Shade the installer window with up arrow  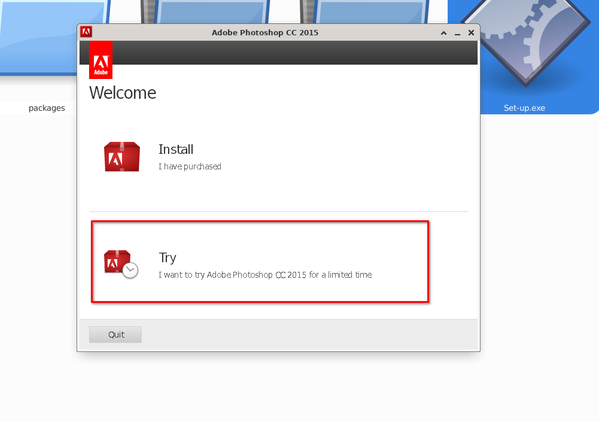point(444,33)
